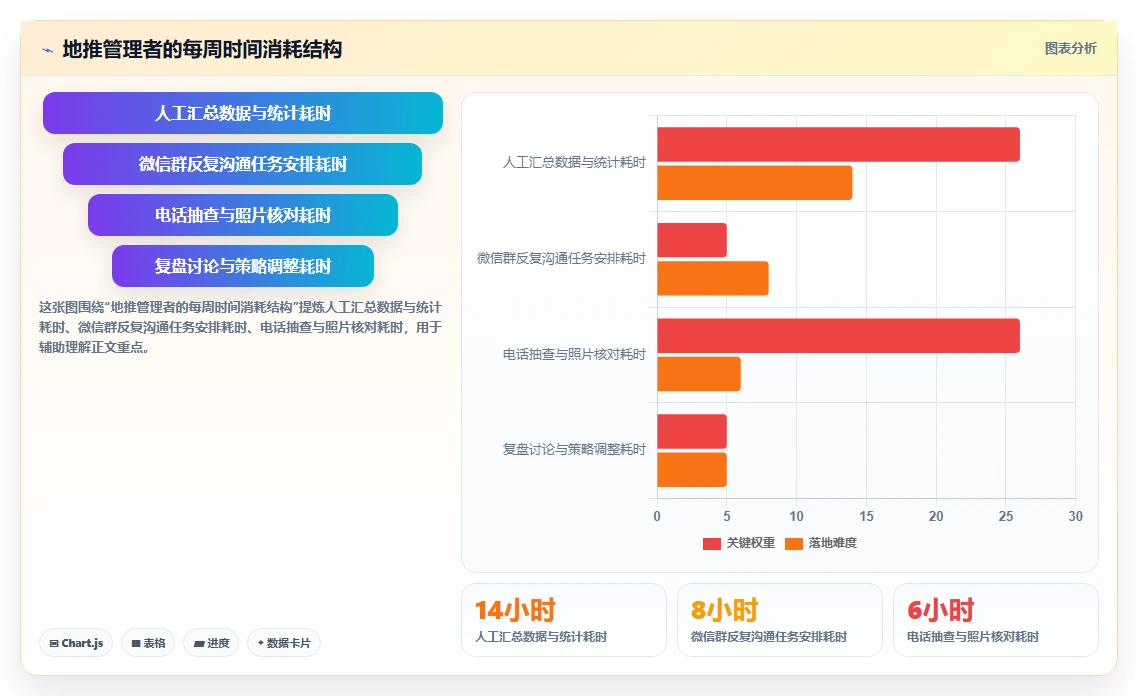
Task: Open the 8小时 data card
Action: coord(779,621)
